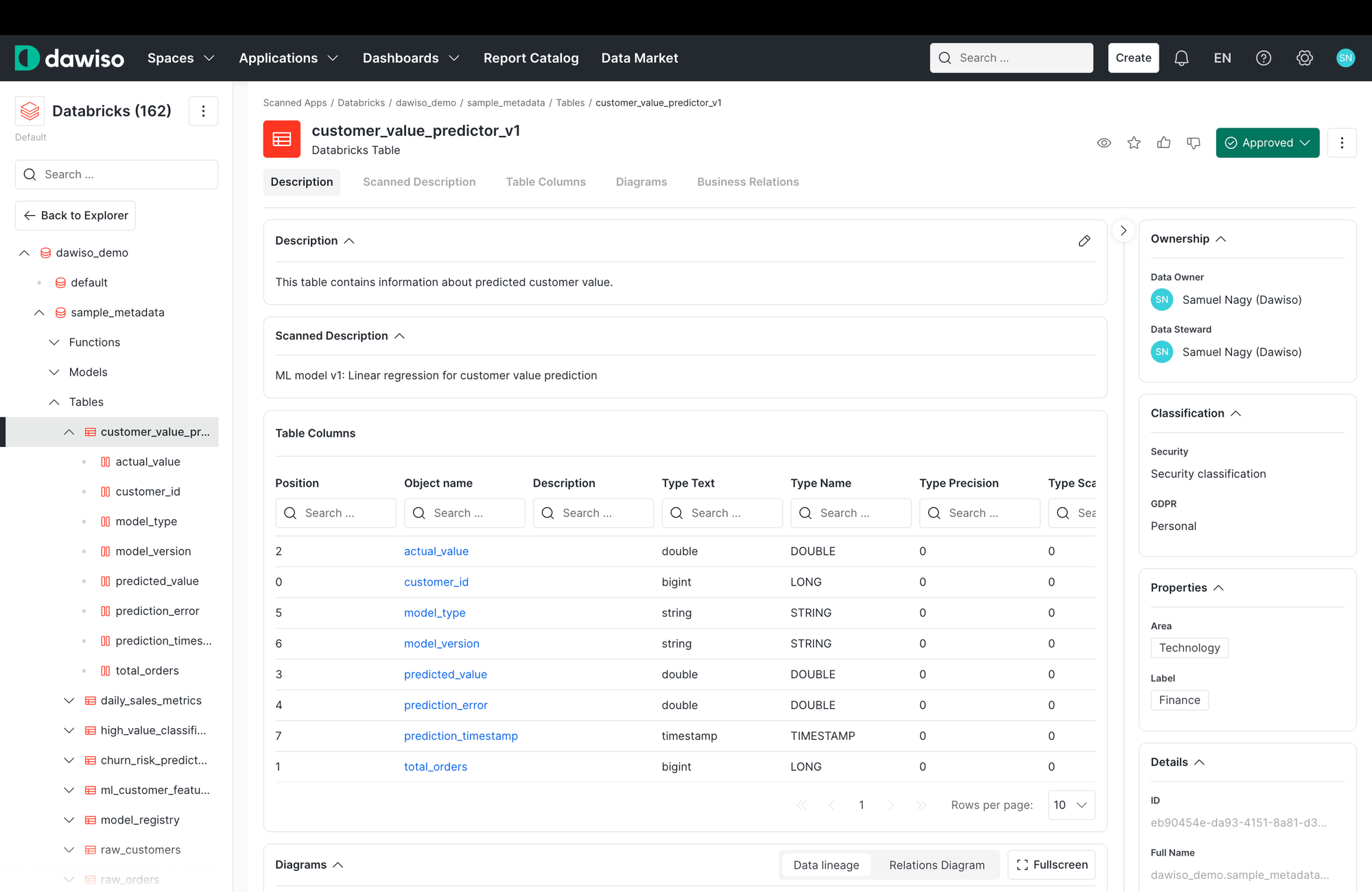Switch diagram to Data lineage
Image resolution: width=1372 pixels, height=892 pixels.
point(826,865)
